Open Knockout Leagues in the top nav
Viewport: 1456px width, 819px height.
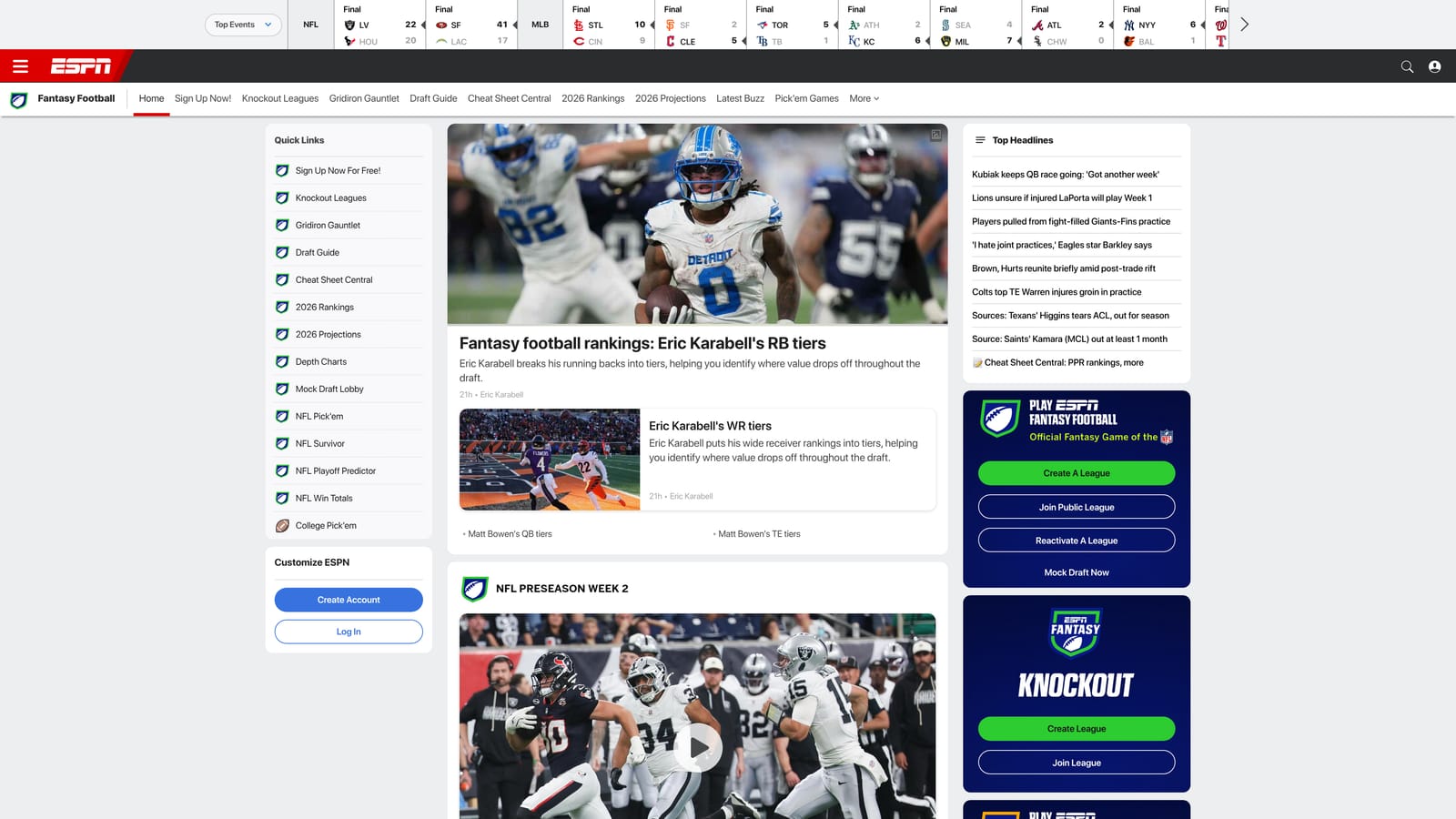click(280, 98)
